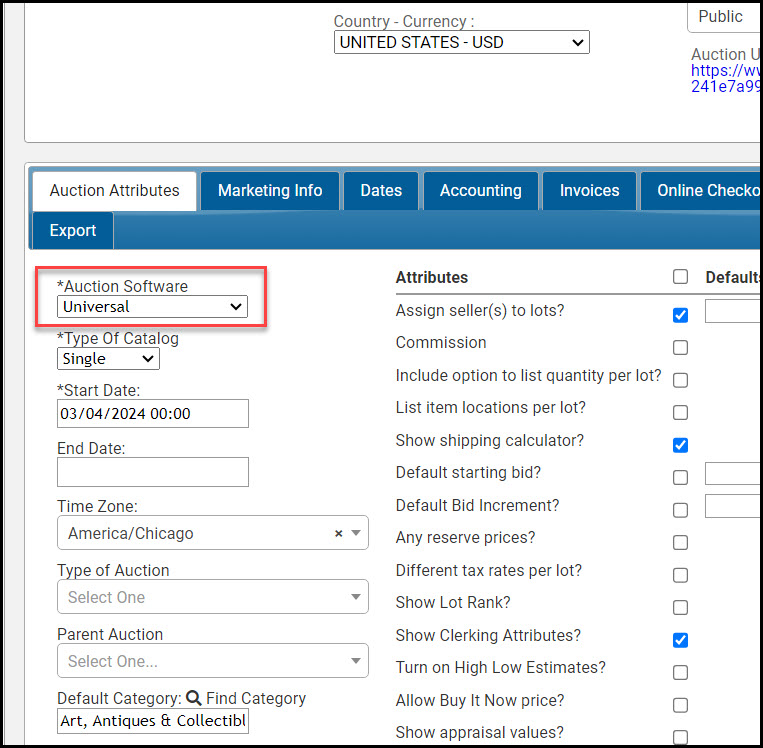Viewport: 763px width, 748px height.
Task: Tick the Allow Buy It Now price box
Action: tap(680, 705)
